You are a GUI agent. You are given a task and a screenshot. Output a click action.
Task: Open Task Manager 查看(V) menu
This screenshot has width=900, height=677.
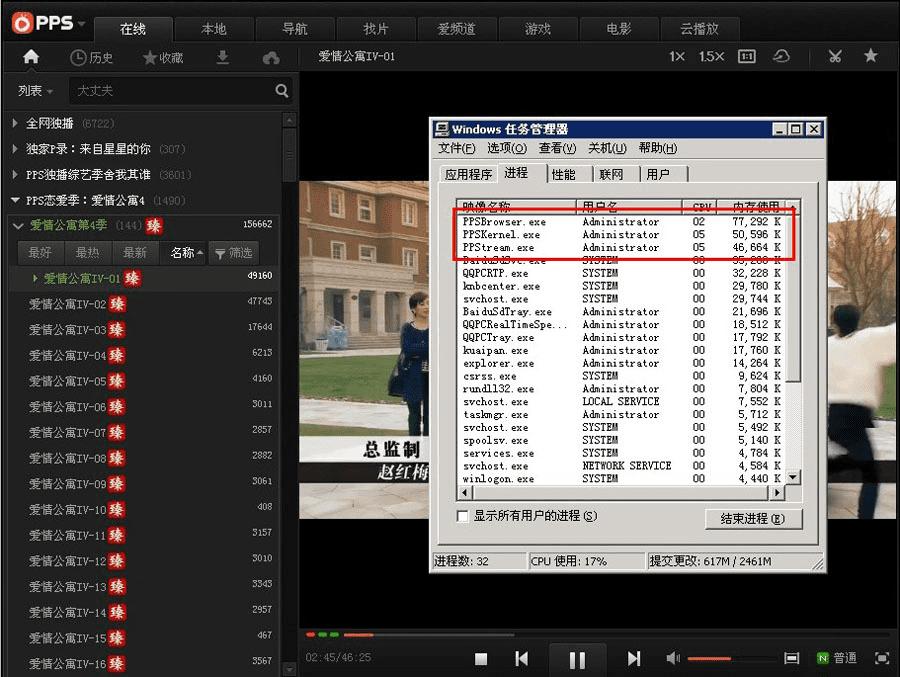(x=557, y=148)
